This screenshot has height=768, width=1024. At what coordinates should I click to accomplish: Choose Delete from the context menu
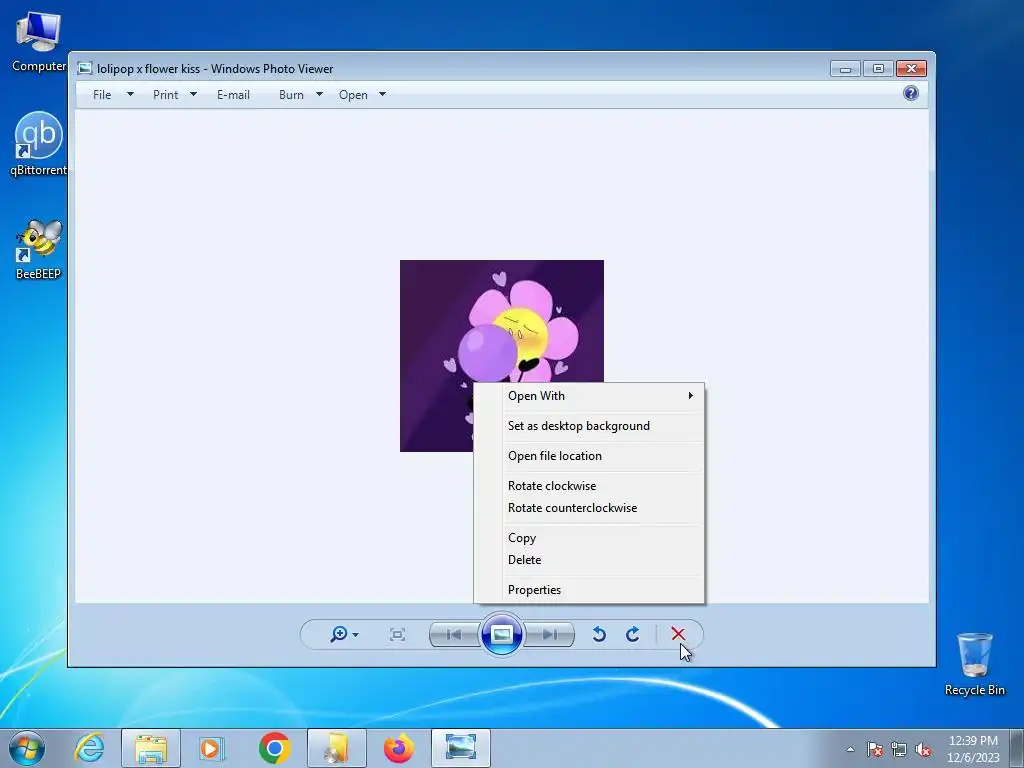(x=589, y=560)
